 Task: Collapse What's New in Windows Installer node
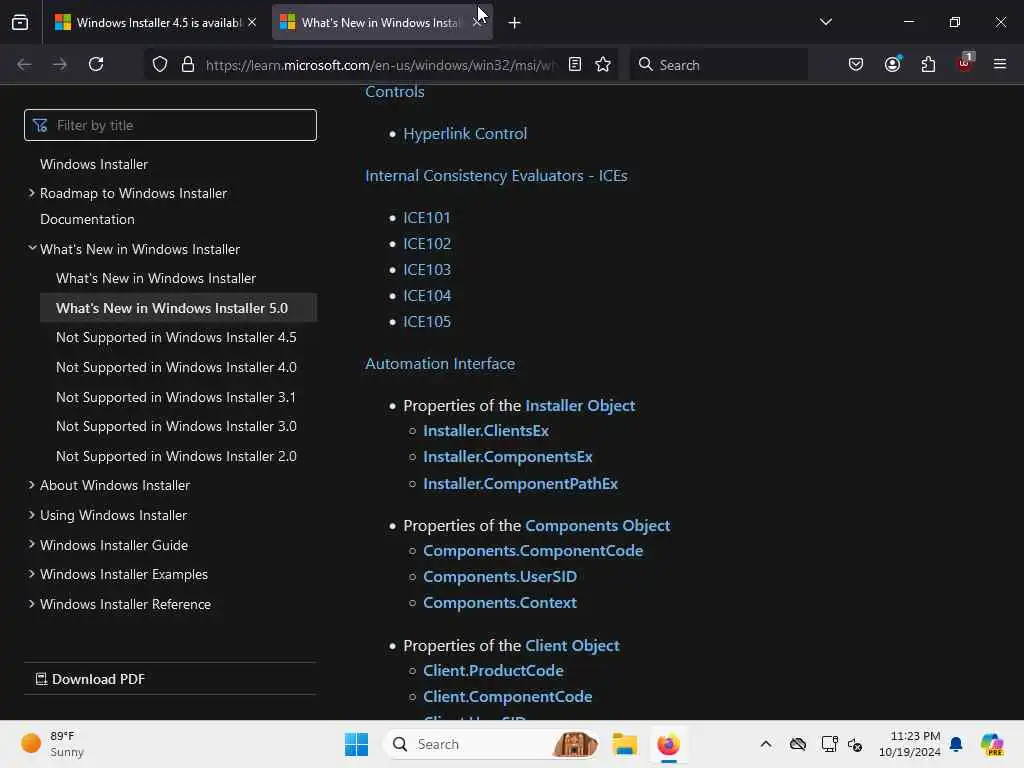point(31,248)
